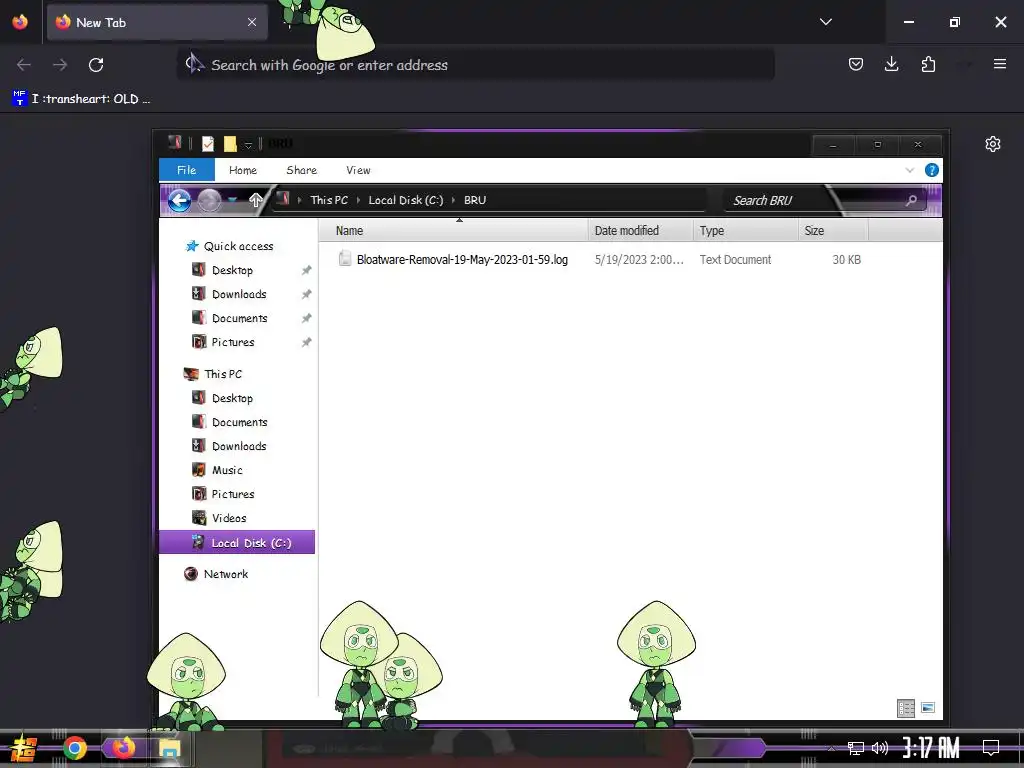
Task: Select Bloatware-Removal-19-May-2023-01-59.log file
Action: (462, 259)
